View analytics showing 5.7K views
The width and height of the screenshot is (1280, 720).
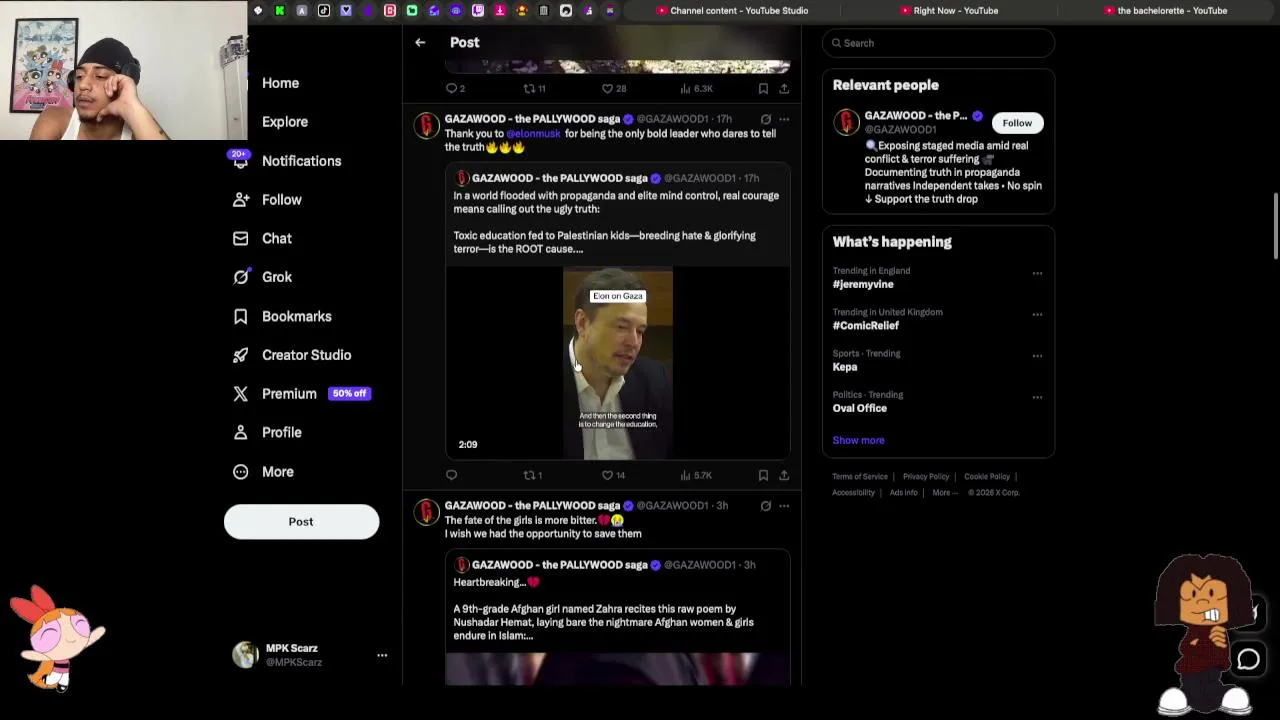(x=696, y=475)
